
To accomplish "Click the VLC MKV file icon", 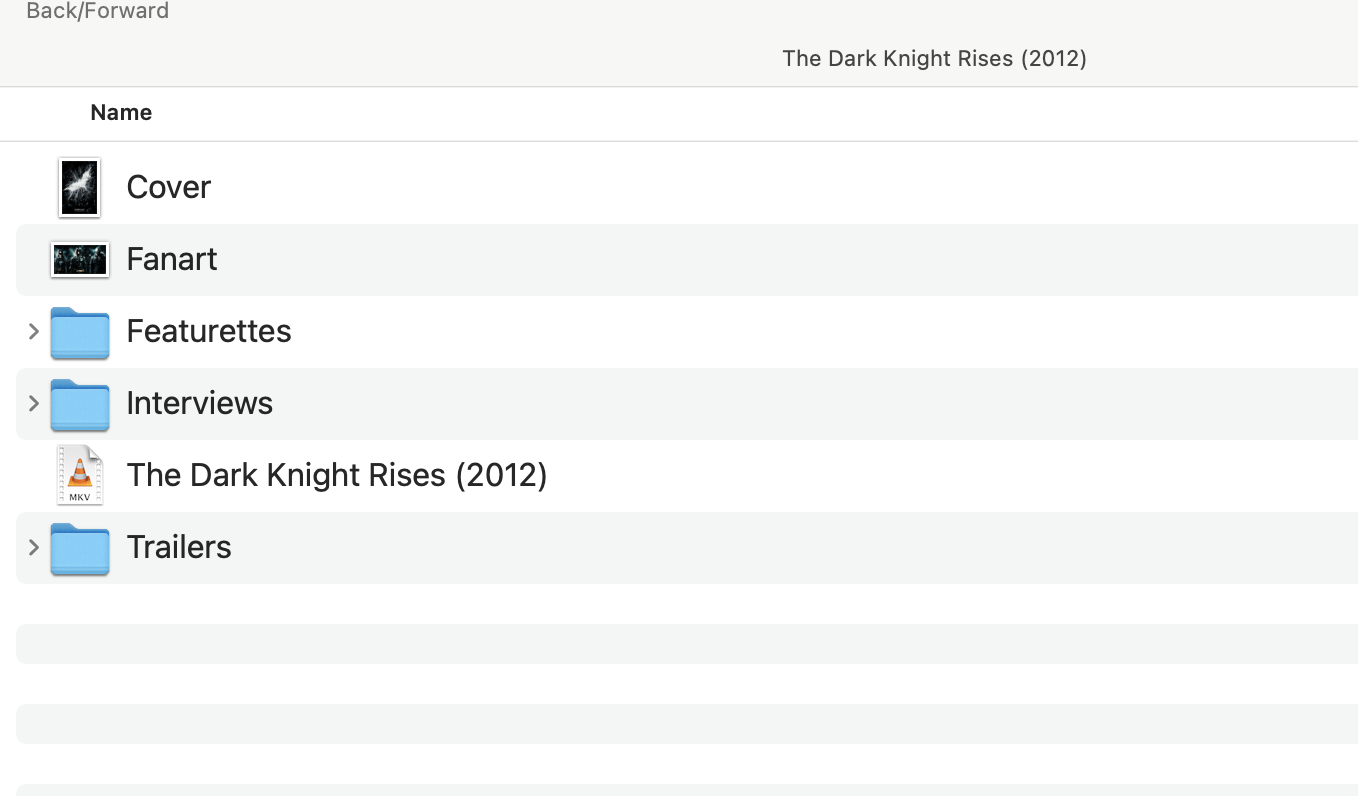I will click(80, 475).
